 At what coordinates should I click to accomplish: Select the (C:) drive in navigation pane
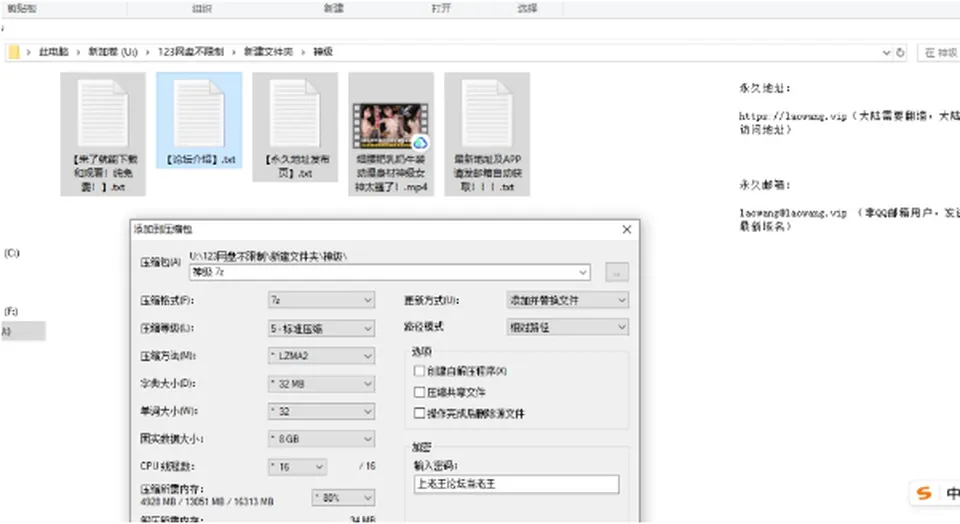point(12,253)
